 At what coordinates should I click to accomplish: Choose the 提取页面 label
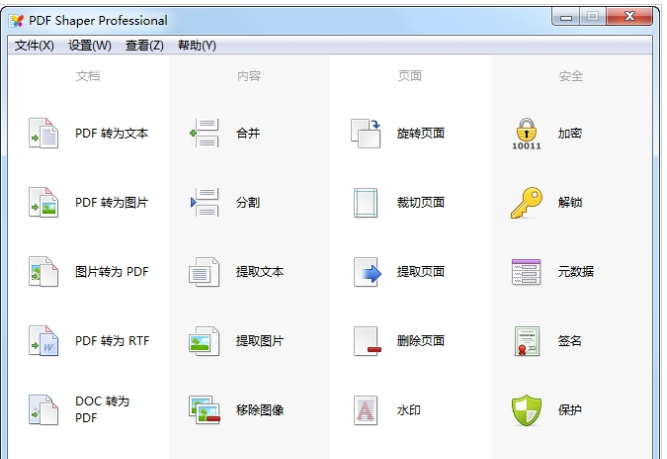click(421, 271)
